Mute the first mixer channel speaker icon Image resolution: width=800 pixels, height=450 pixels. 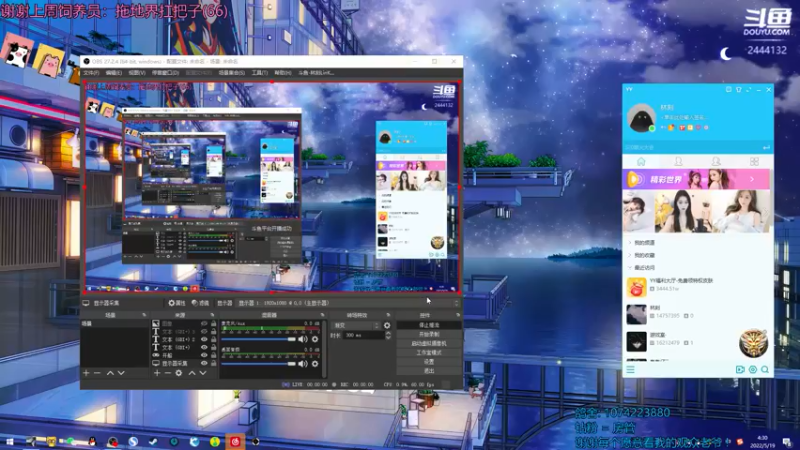click(x=303, y=339)
